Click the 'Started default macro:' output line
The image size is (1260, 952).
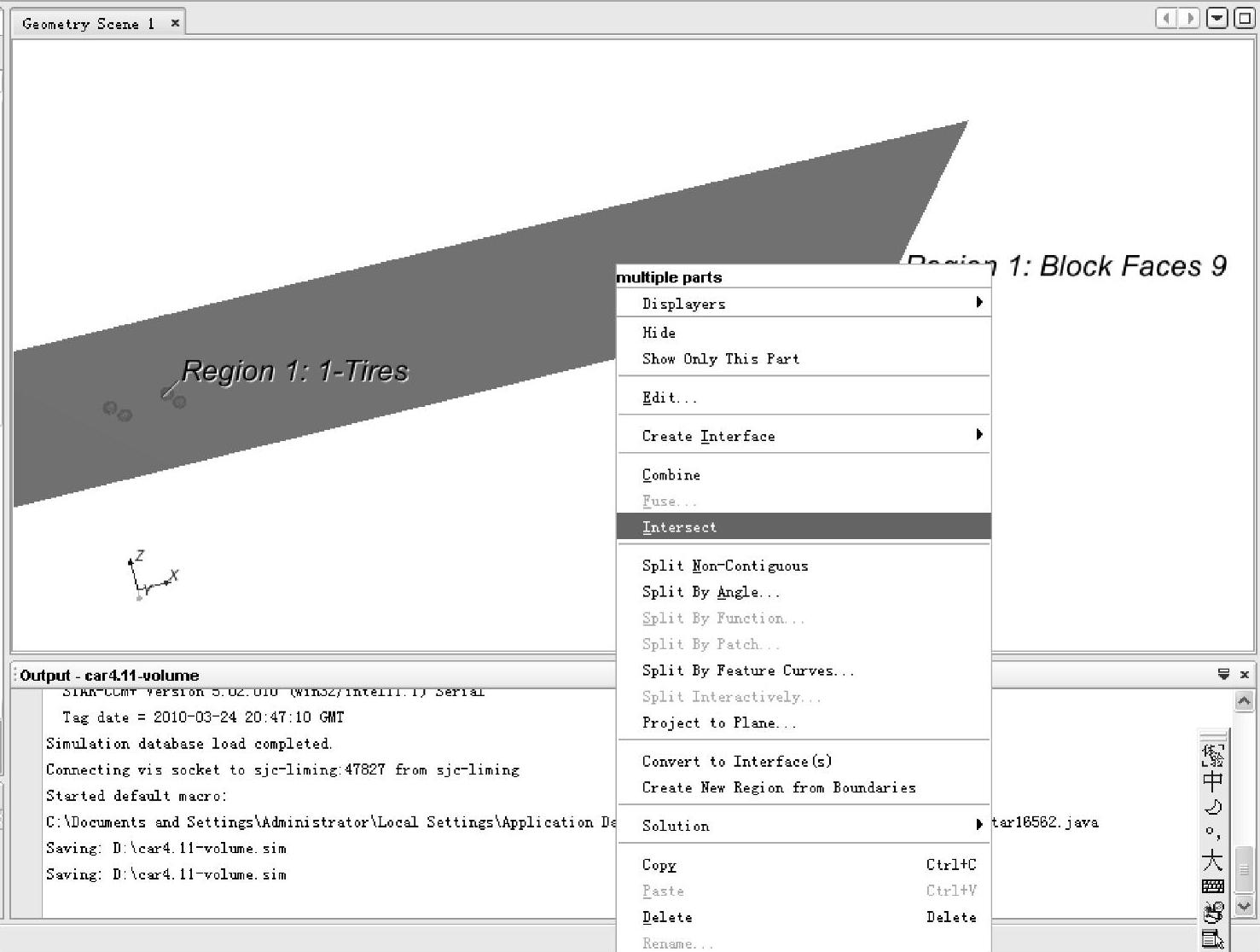coord(136,796)
